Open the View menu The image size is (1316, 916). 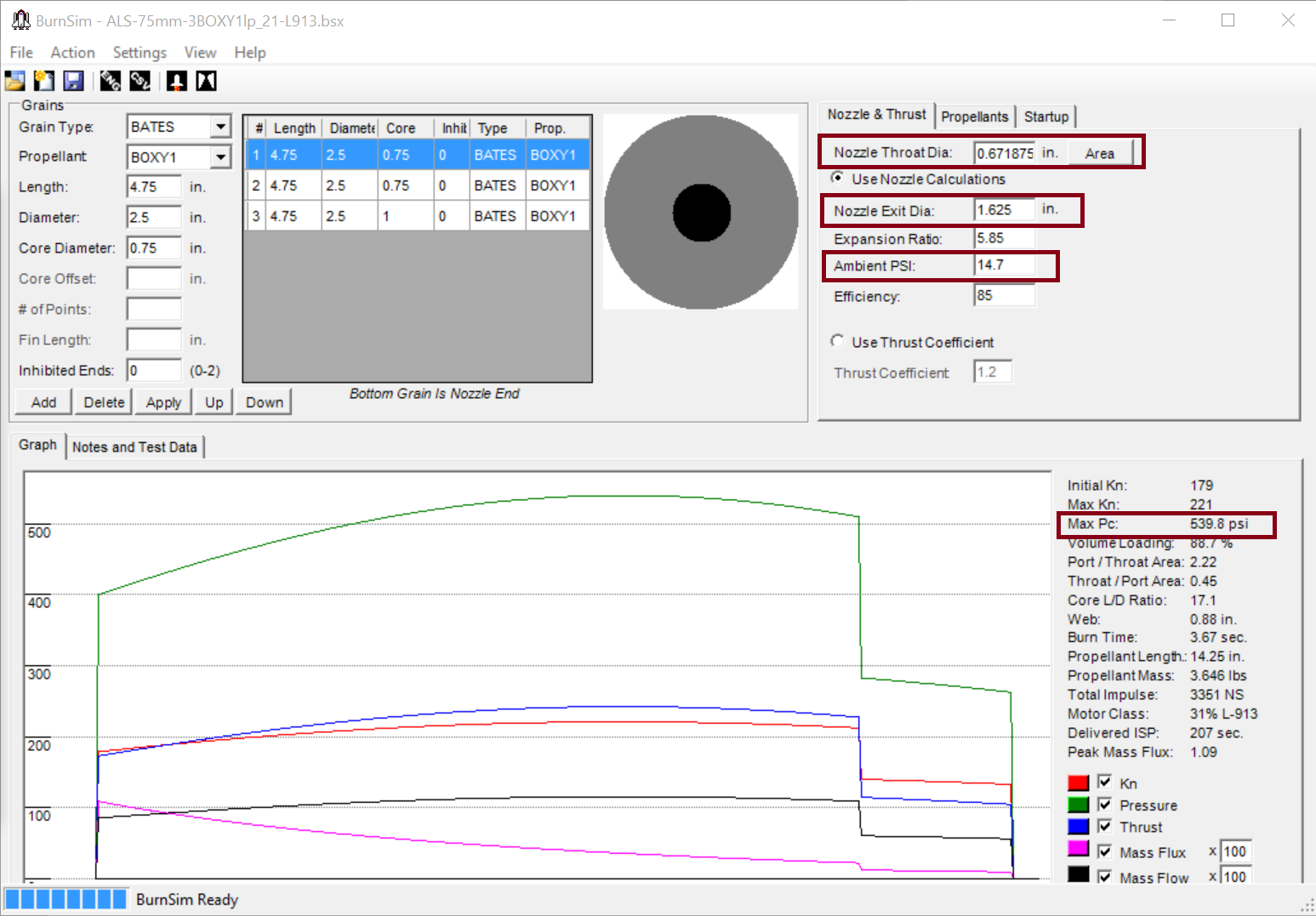tap(201, 53)
